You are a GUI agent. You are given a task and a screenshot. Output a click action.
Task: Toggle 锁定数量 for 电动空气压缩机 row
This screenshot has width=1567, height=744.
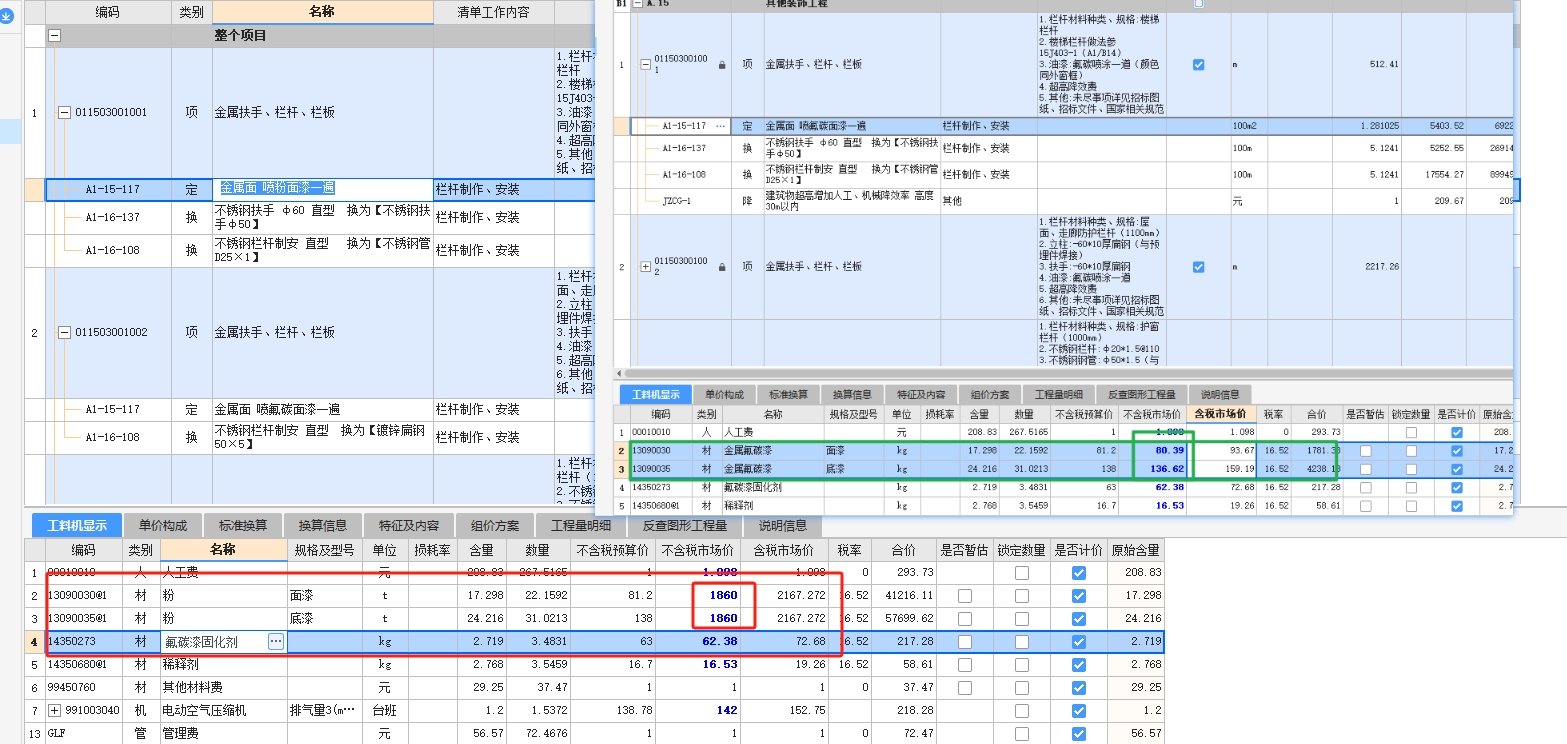coord(1022,711)
